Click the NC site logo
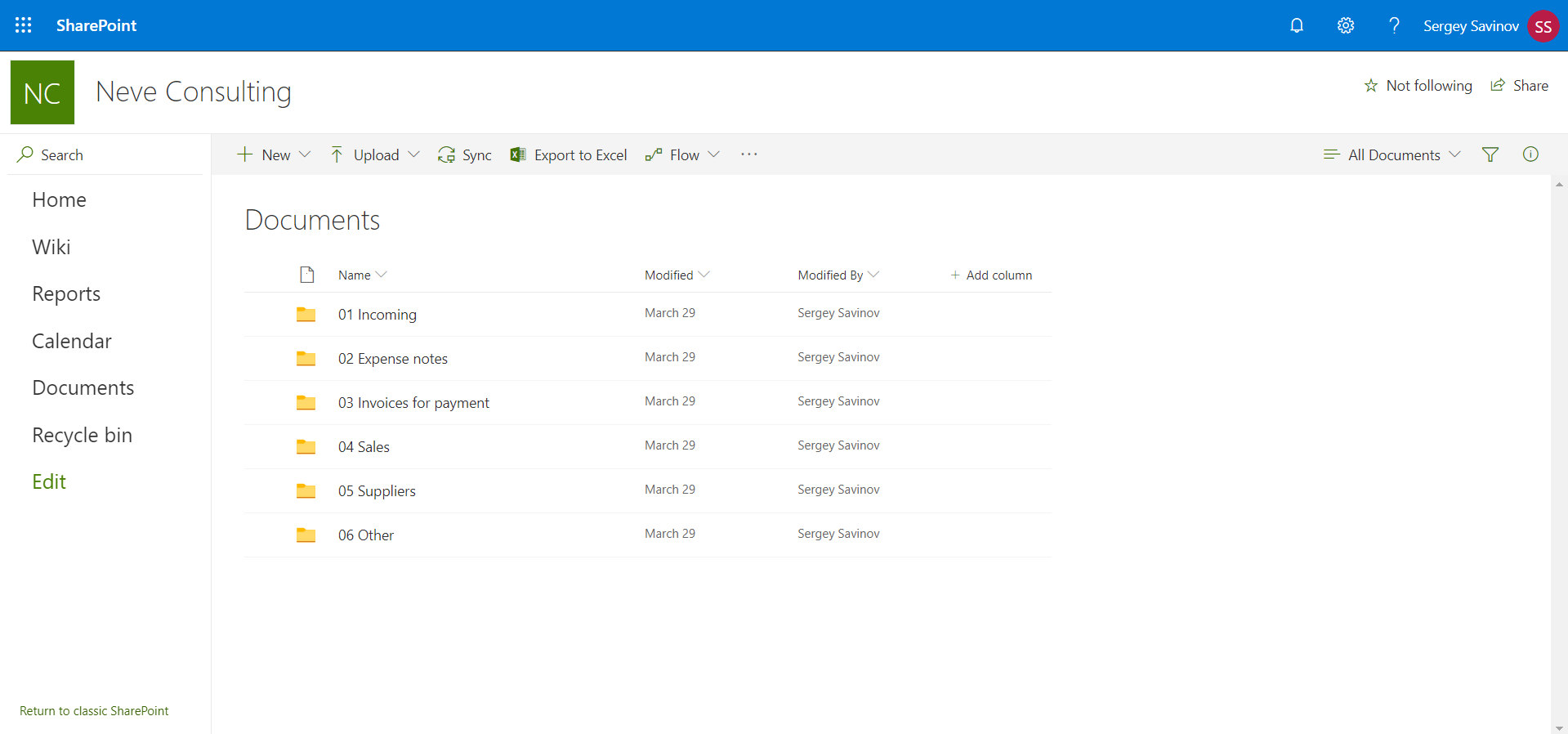 pos(42,92)
